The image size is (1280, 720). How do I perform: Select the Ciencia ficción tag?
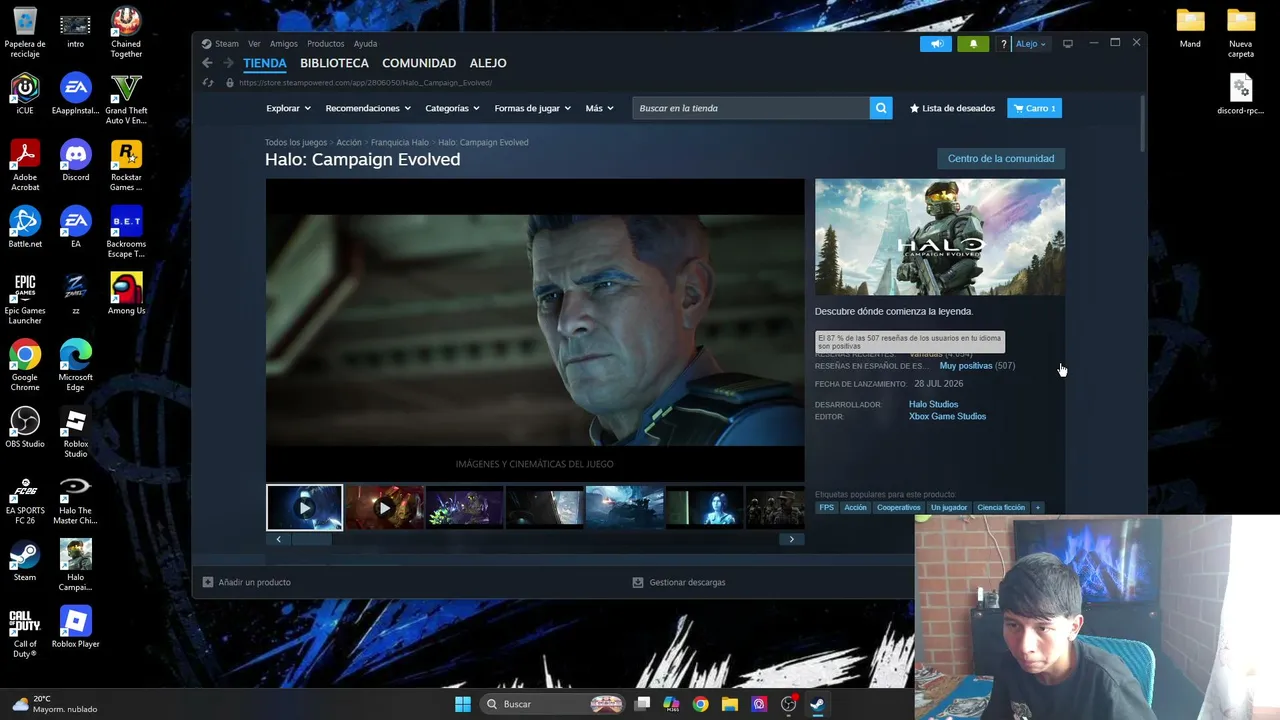point(1001,508)
